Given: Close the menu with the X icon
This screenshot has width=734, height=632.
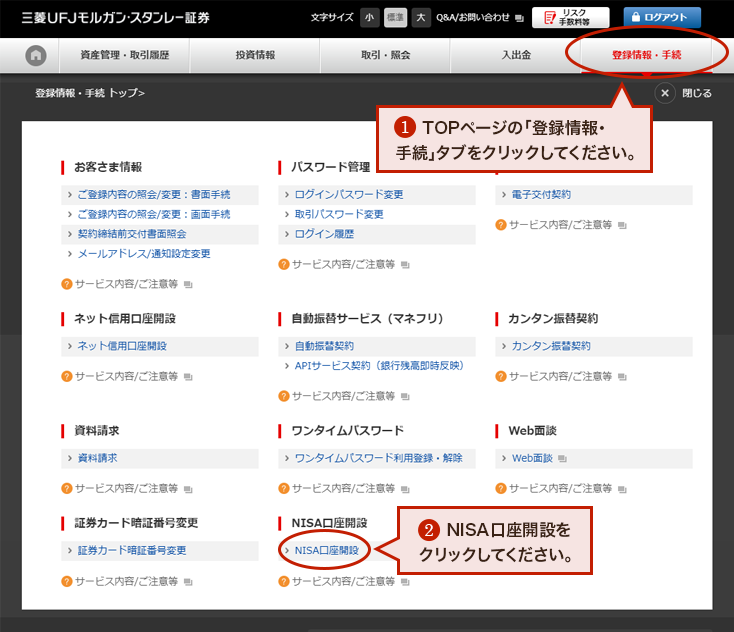Looking at the screenshot, I should point(666,93).
